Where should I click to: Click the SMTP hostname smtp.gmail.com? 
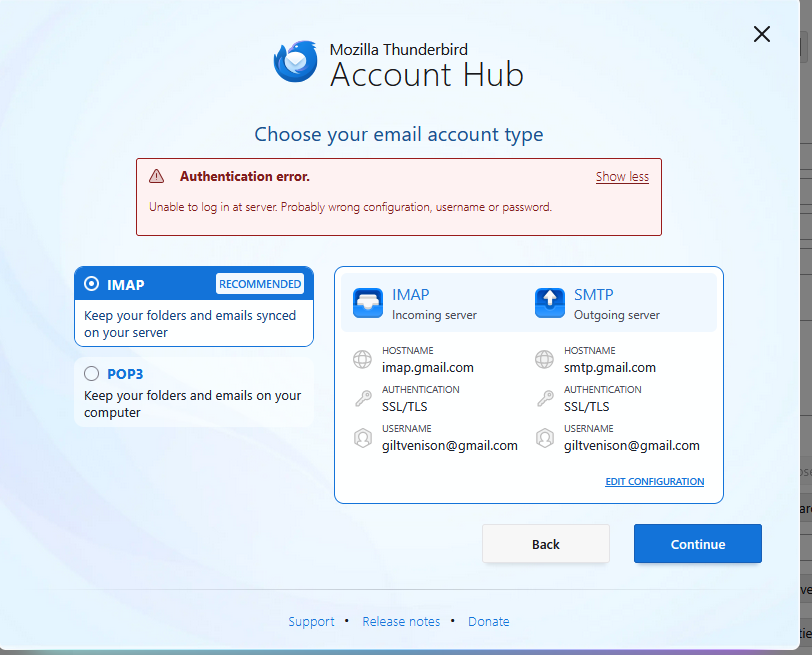click(610, 368)
